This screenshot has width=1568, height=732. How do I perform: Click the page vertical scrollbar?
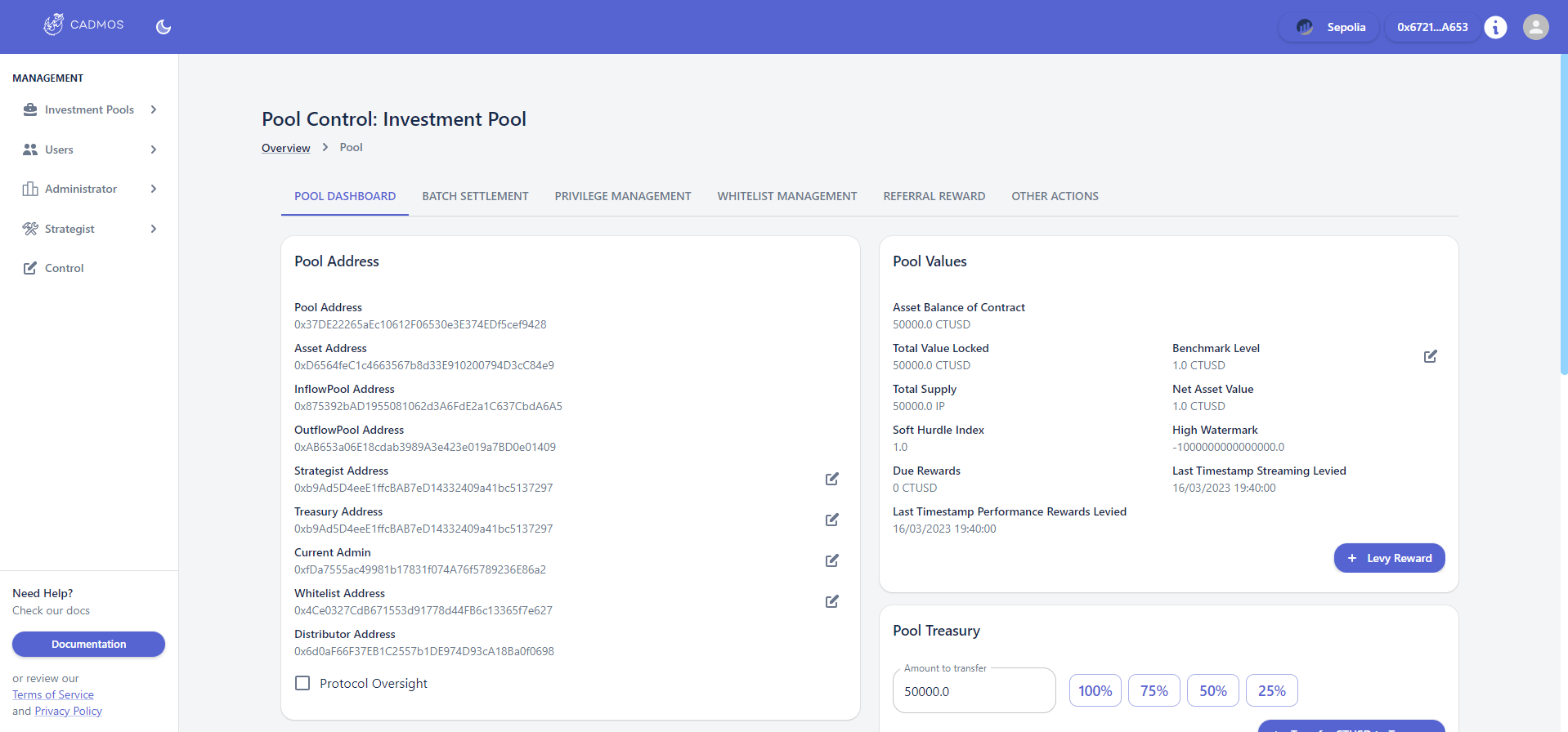point(1563,214)
